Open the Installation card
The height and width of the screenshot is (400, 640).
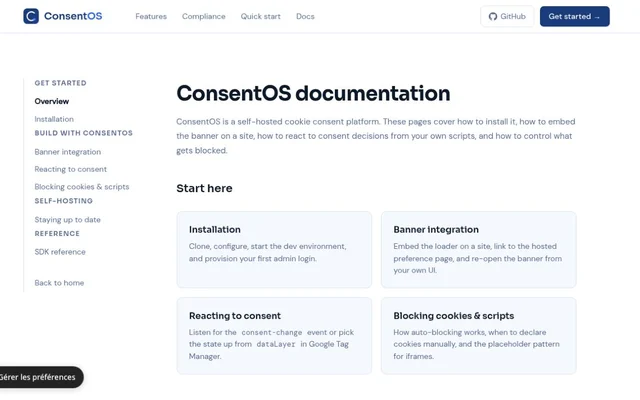tap(274, 249)
